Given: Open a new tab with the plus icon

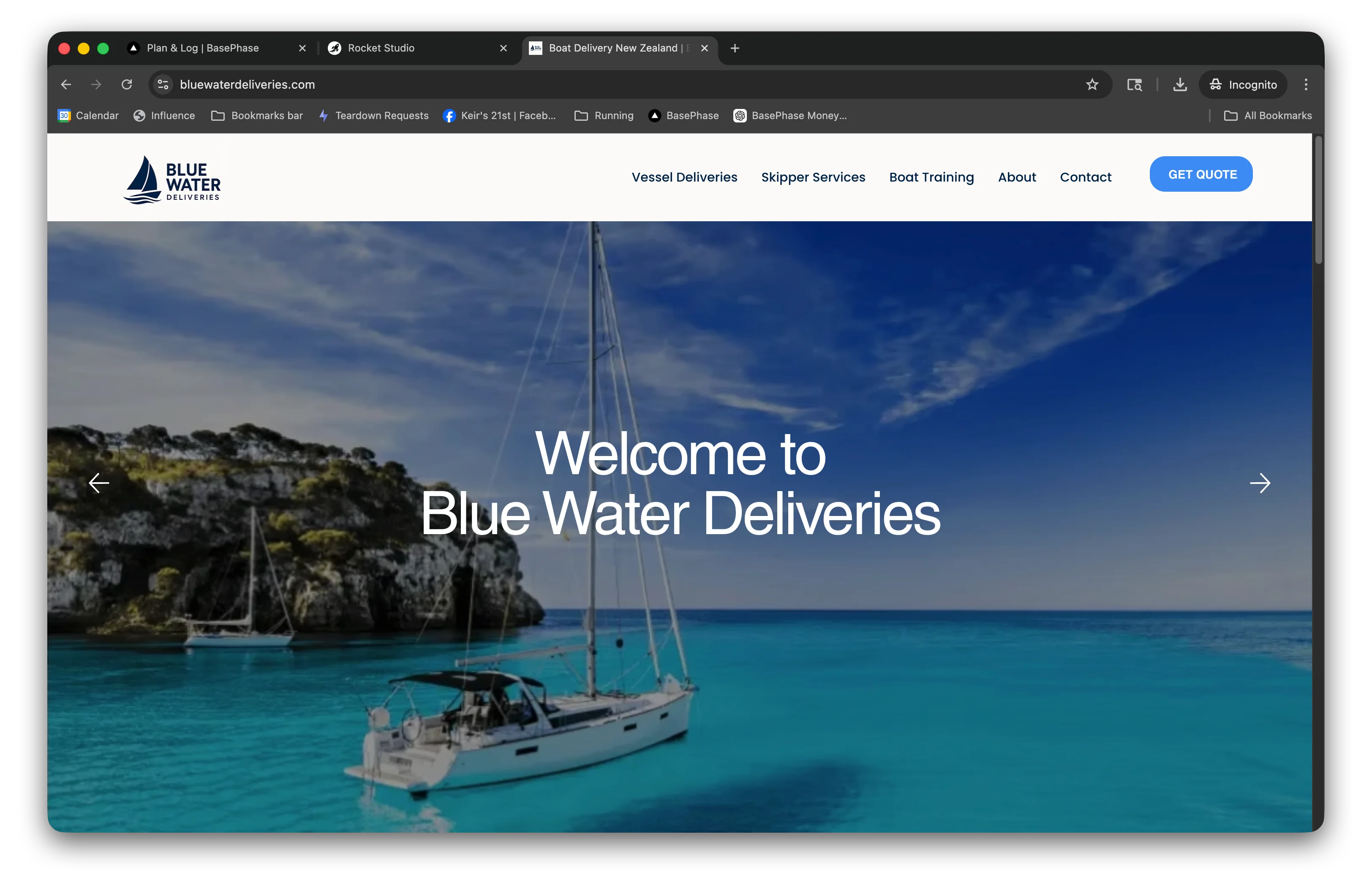Looking at the screenshot, I should point(735,49).
